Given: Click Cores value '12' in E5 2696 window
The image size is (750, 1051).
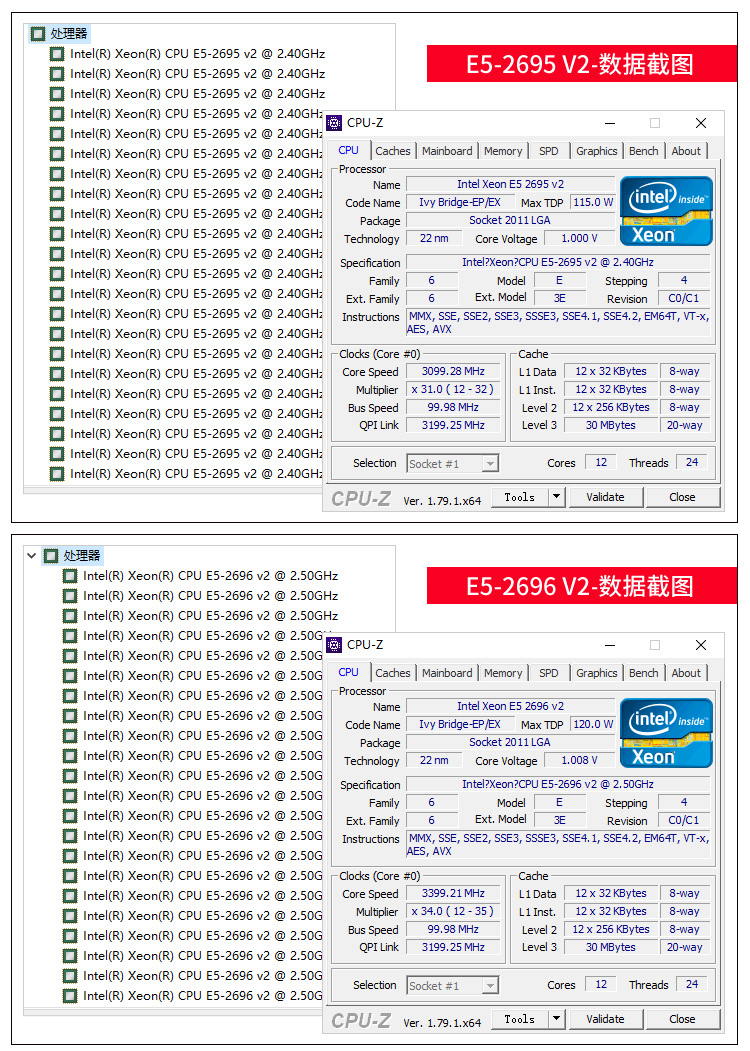Looking at the screenshot, I should (601, 985).
